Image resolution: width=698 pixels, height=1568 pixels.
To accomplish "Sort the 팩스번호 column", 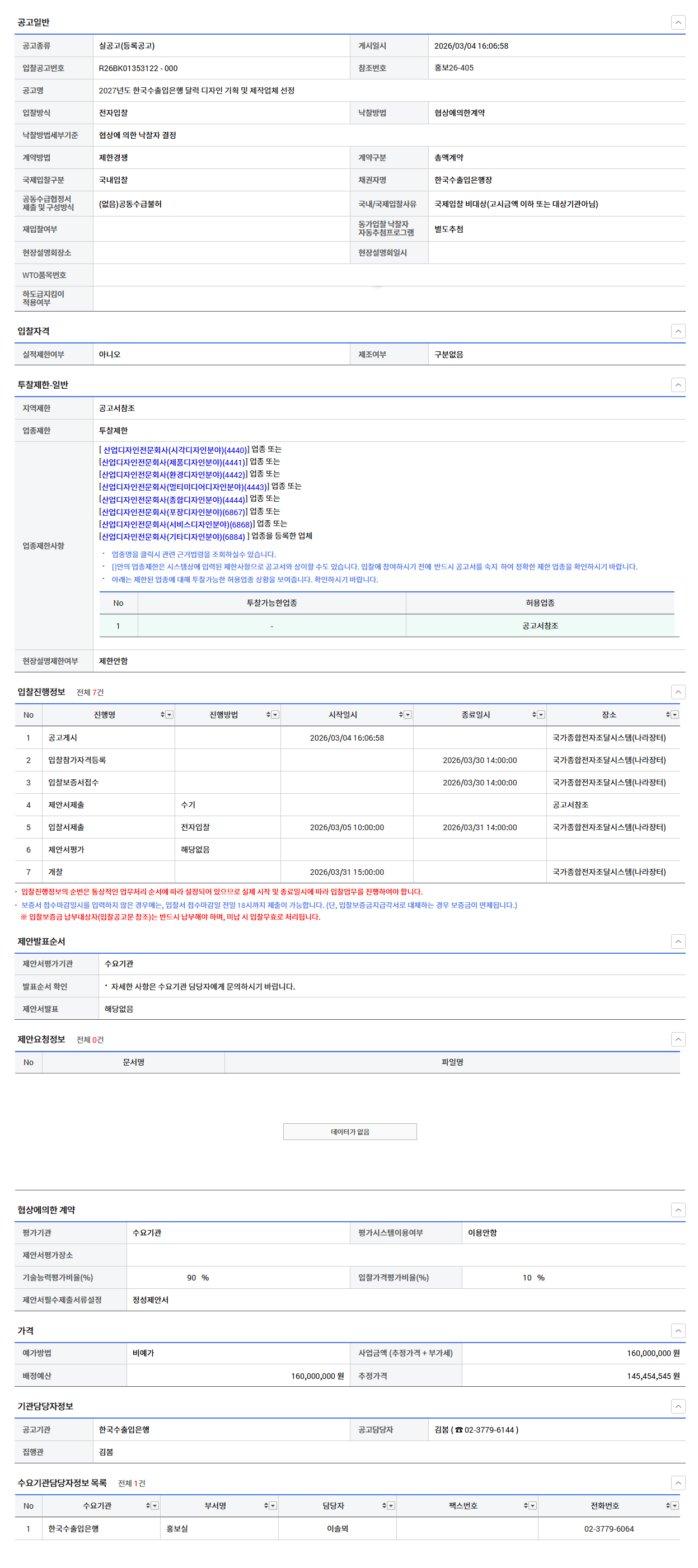I will [526, 1506].
